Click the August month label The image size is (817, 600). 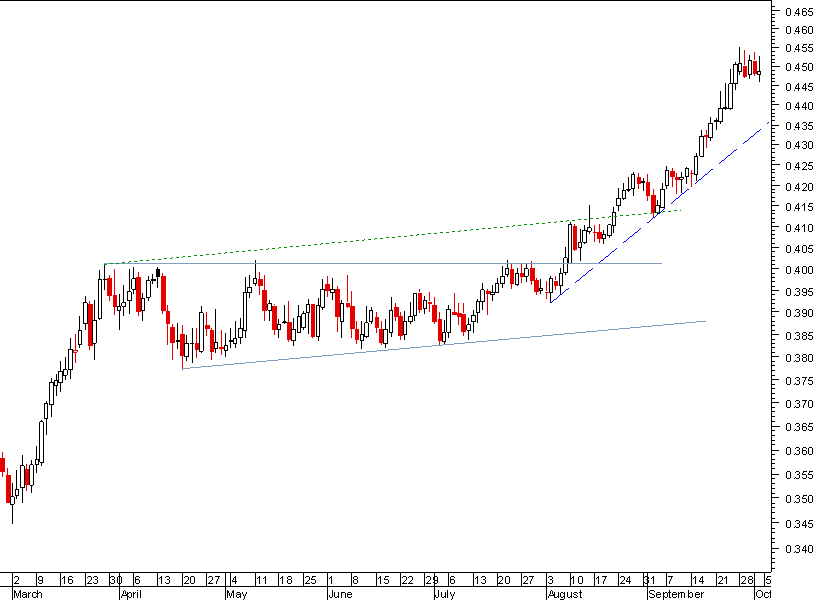(565, 594)
